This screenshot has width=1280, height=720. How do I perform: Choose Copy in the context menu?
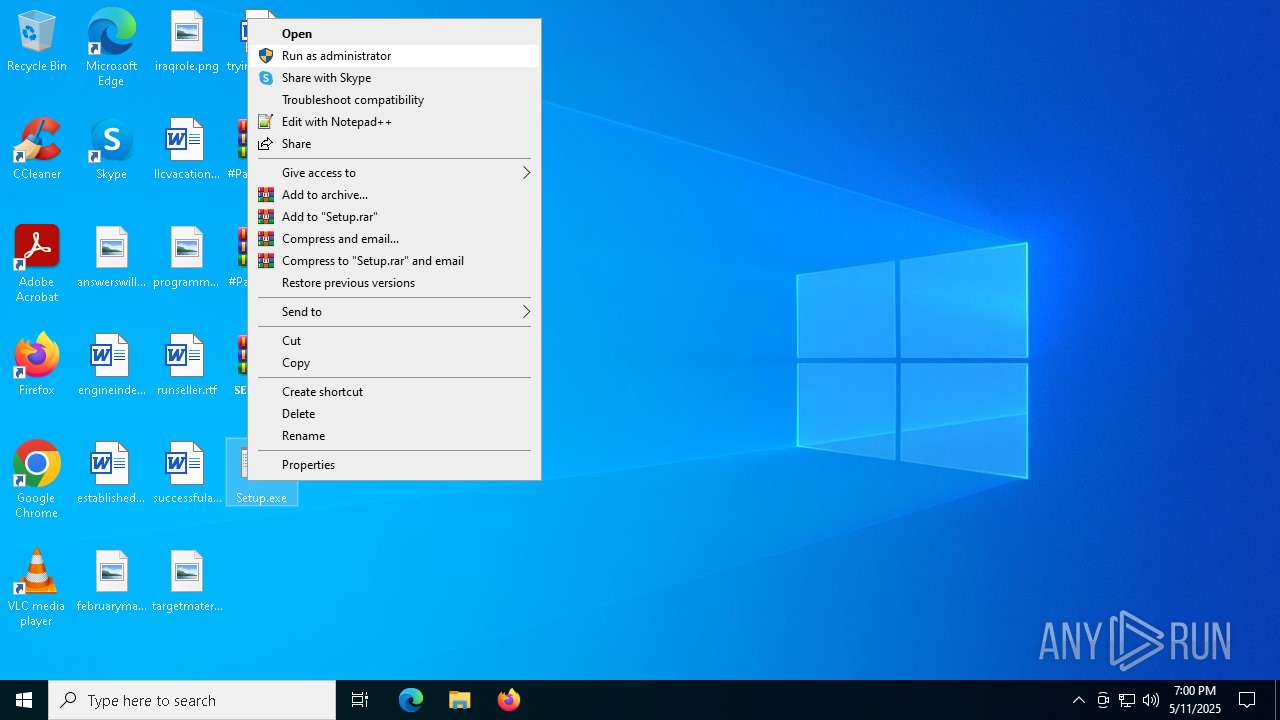pos(394,363)
